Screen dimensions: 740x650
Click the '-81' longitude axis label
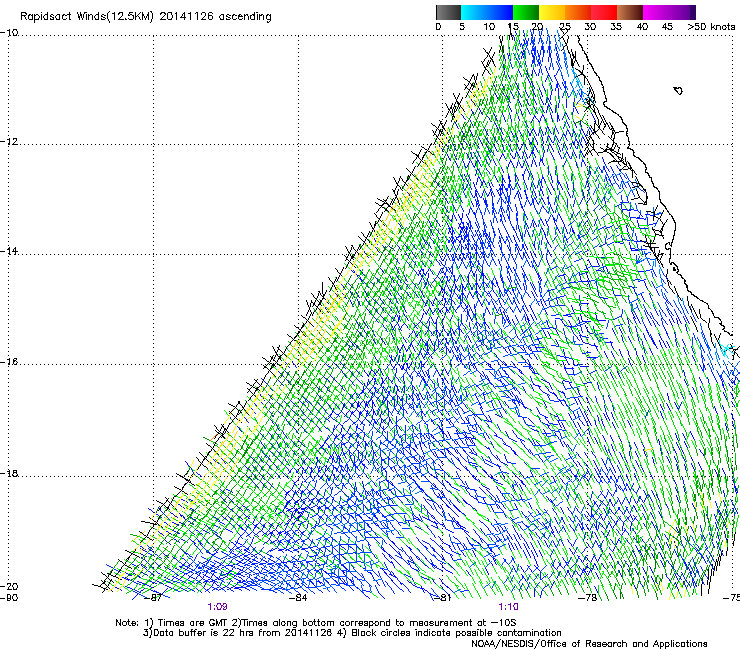tap(443, 598)
